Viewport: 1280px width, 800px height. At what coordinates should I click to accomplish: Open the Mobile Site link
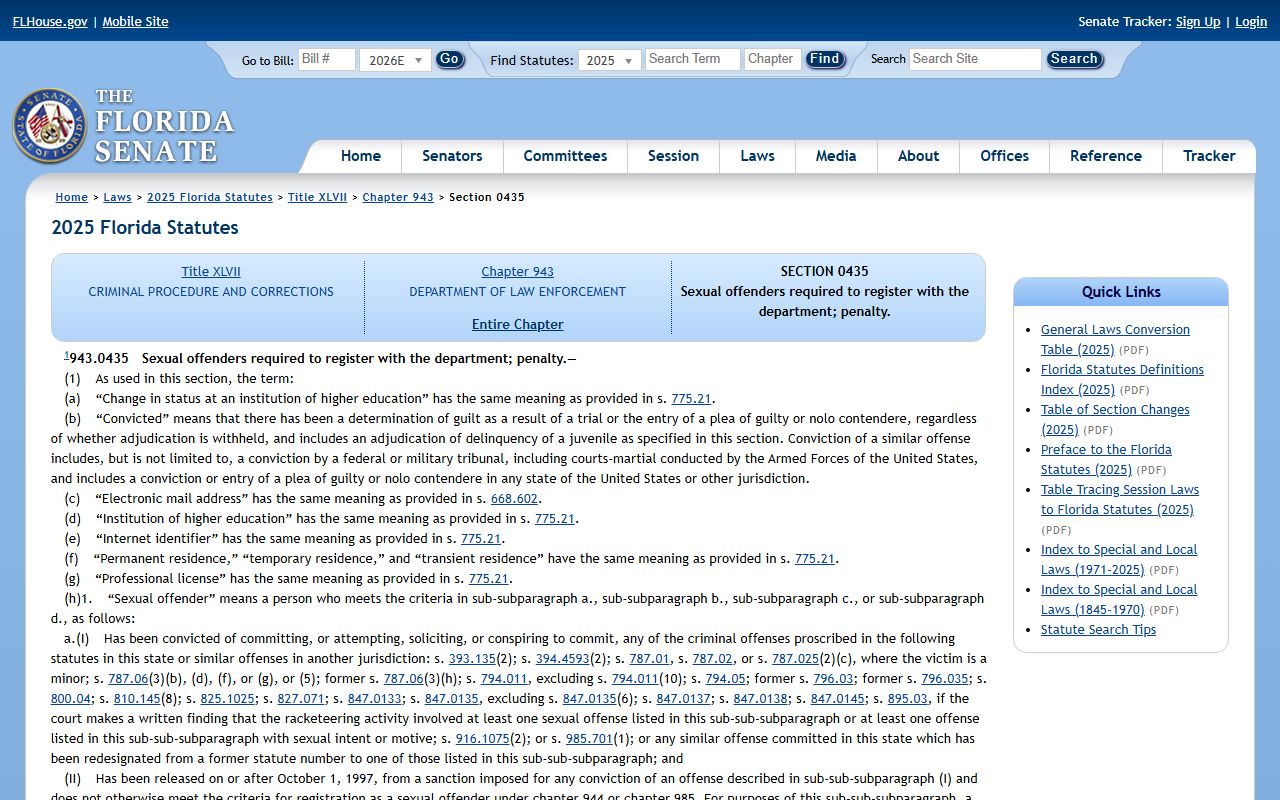click(135, 22)
